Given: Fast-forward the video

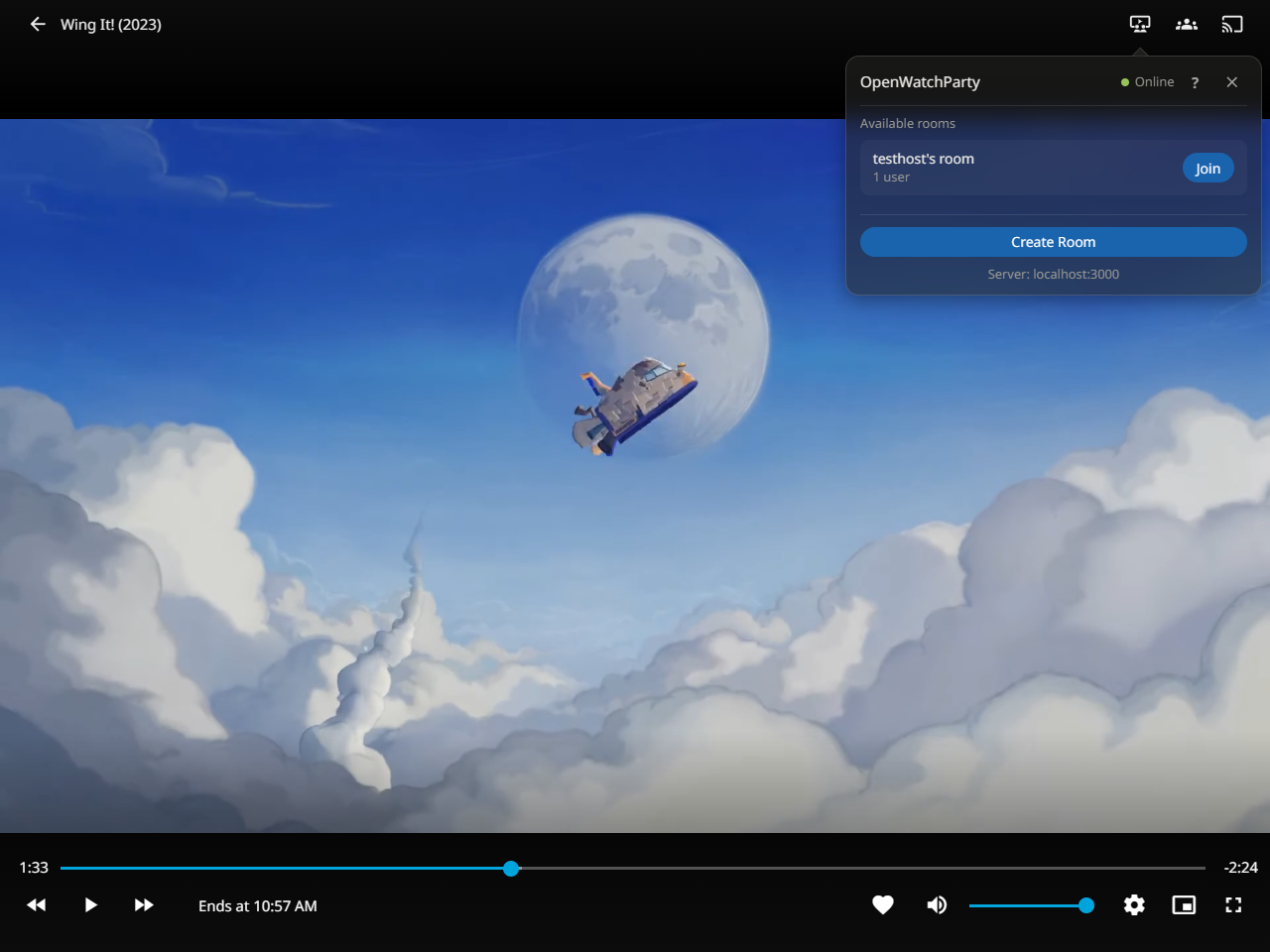Looking at the screenshot, I should click(144, 904).
